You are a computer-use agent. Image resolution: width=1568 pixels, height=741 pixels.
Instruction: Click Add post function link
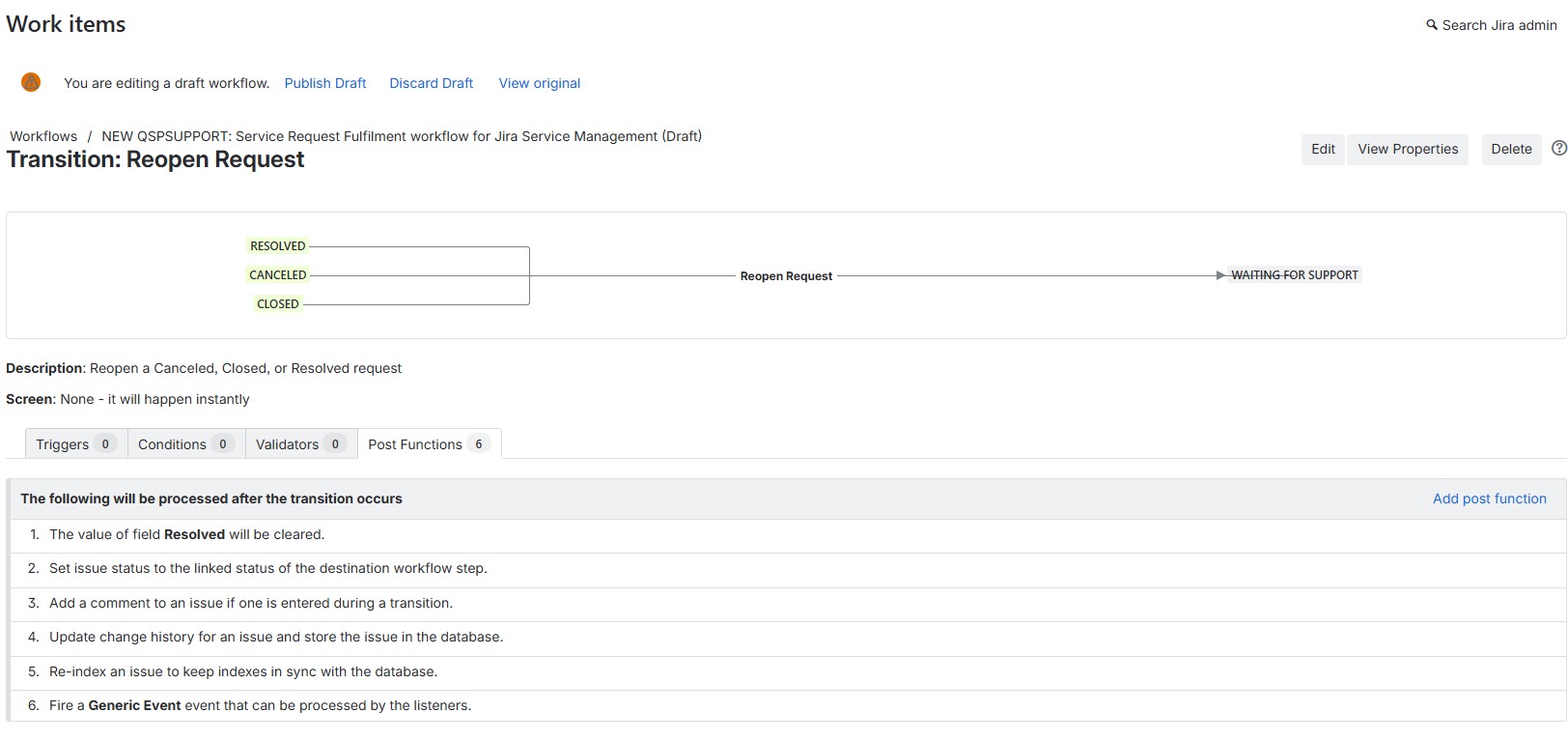click(1490, 499)
